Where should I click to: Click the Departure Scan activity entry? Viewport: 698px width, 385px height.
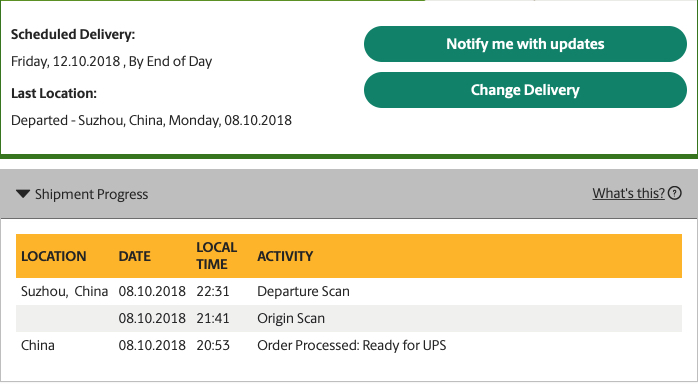point(303,292)
